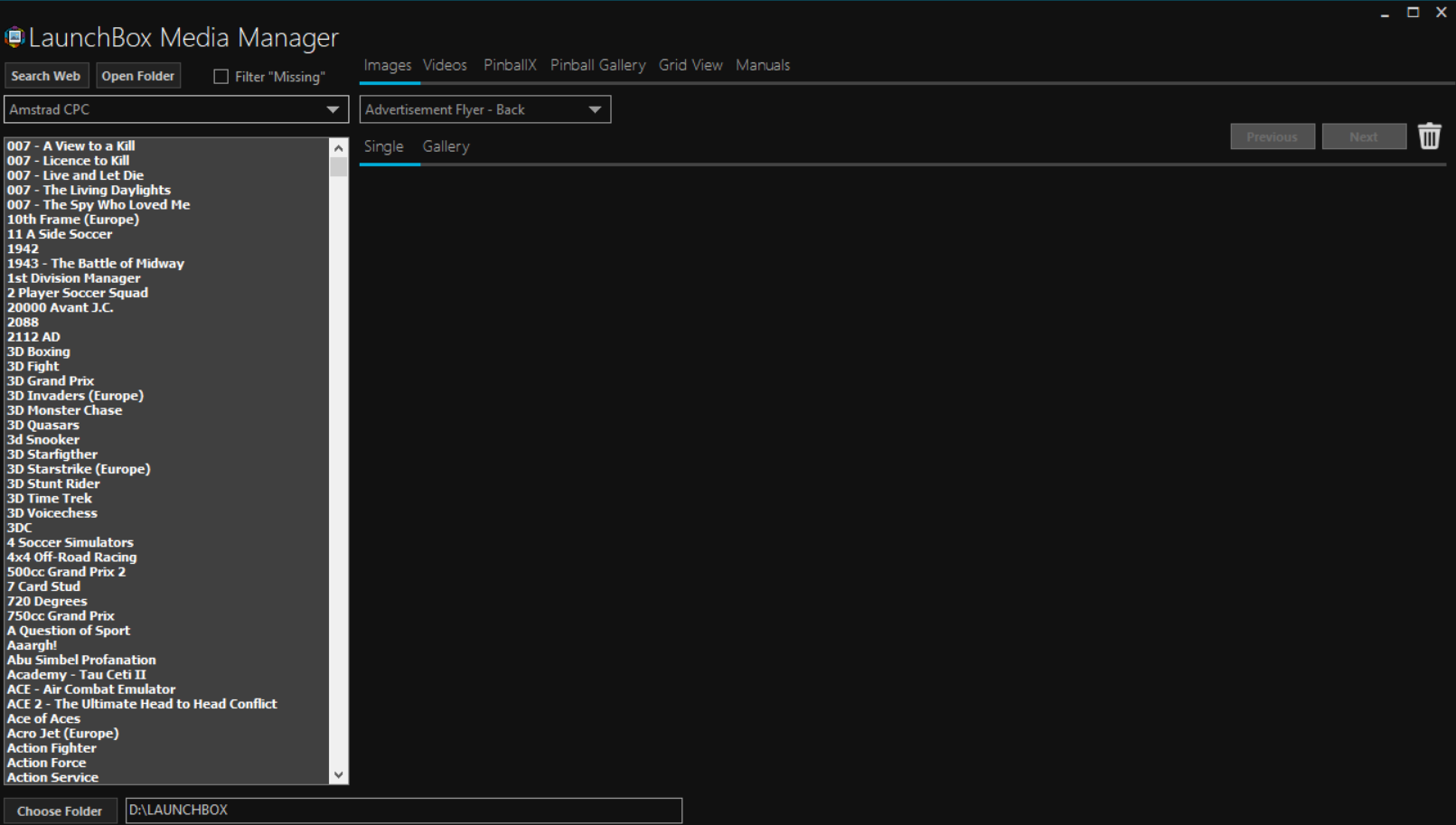The width and height of the screenshot is (1456, 825).
Task: Select "007 - Licence to Kill" in list
Action: pos(69,161)
